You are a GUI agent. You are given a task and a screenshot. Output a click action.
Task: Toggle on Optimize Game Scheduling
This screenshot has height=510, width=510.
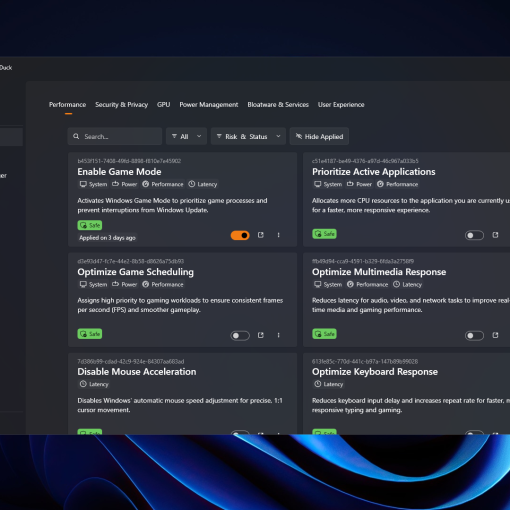(240, 335)
